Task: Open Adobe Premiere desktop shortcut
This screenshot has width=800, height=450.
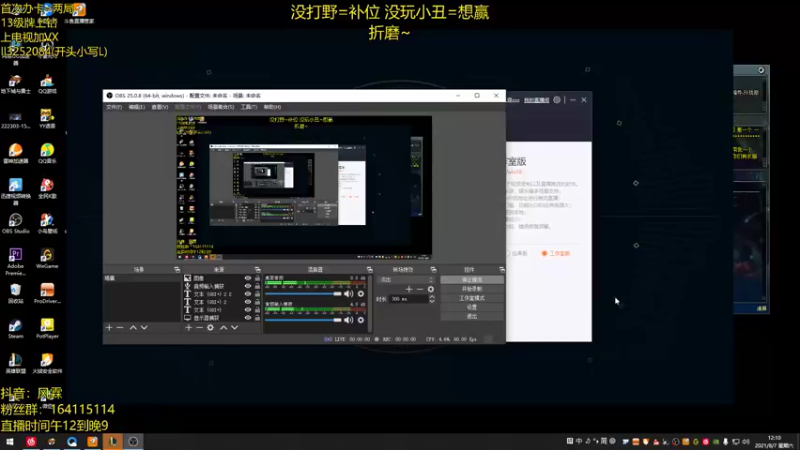Action: pyautogui.click(x=15, y=262)
